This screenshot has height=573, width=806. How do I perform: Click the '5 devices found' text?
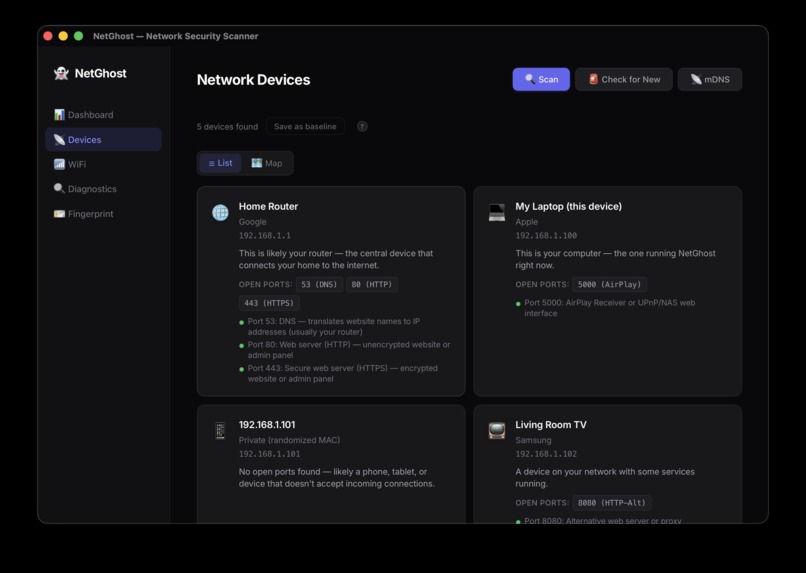point(227,126)
